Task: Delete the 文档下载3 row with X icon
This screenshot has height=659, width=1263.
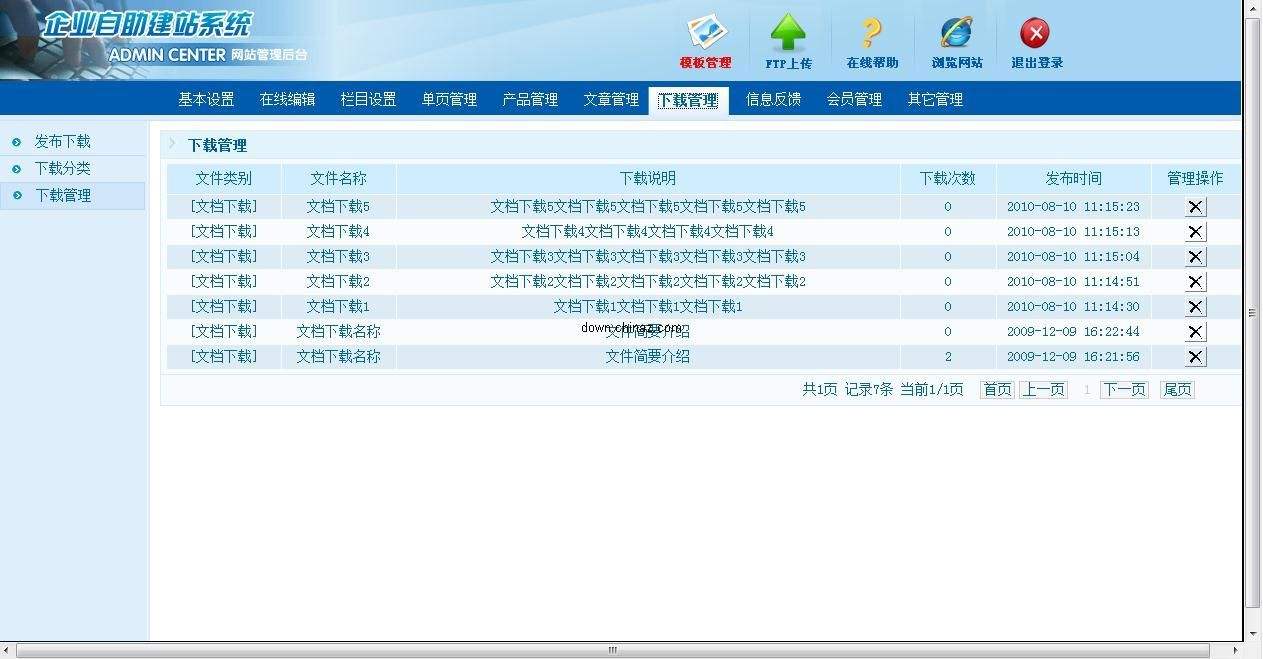Action: pyautogui.click(x=1195, y=257)
